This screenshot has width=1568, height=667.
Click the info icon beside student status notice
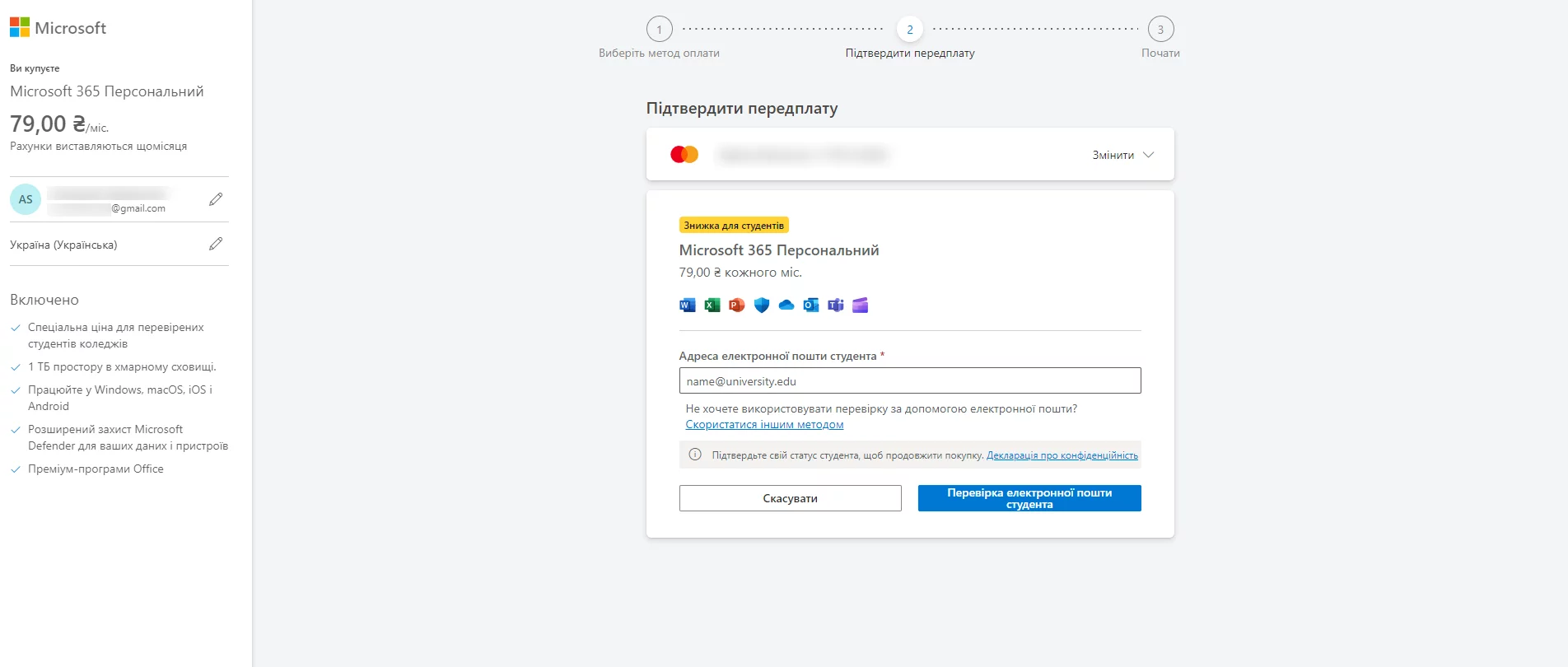[x=695, y=455]
